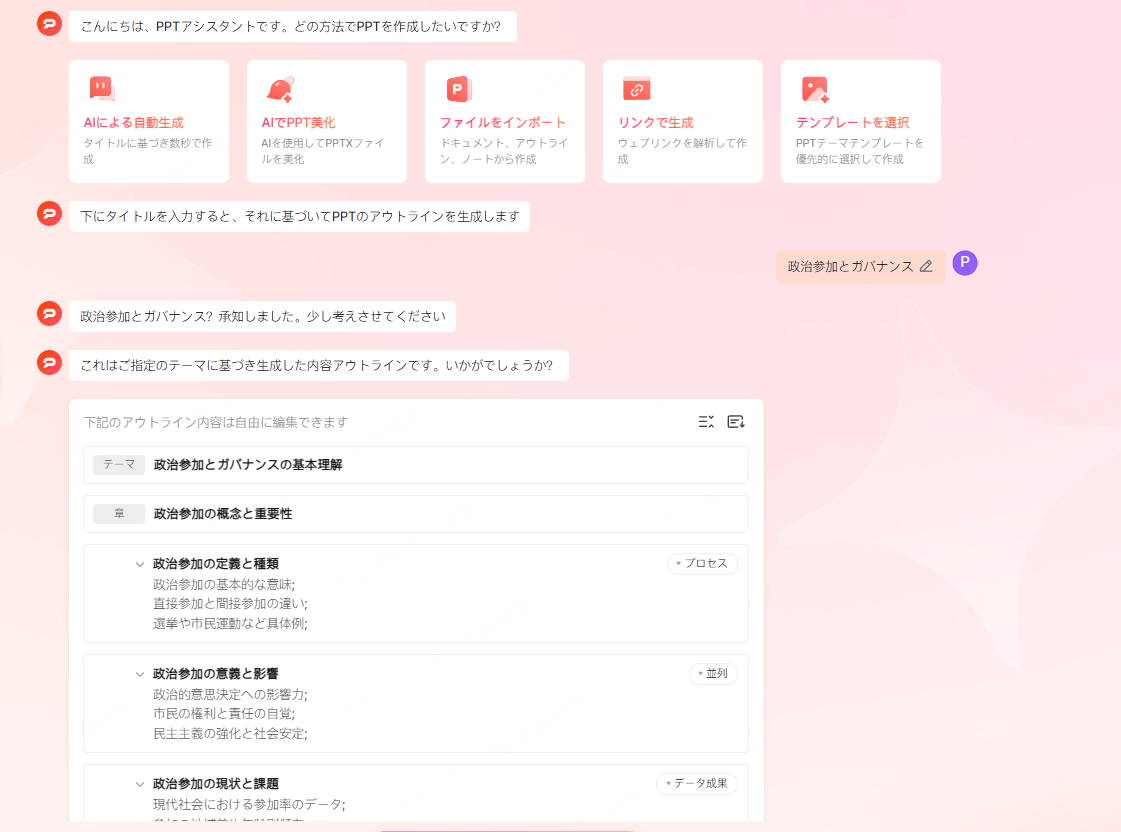Click the outline sort icon with down arrow
Image resolution: width=1121 pixels, height=832 pixels.
point(736,422)
